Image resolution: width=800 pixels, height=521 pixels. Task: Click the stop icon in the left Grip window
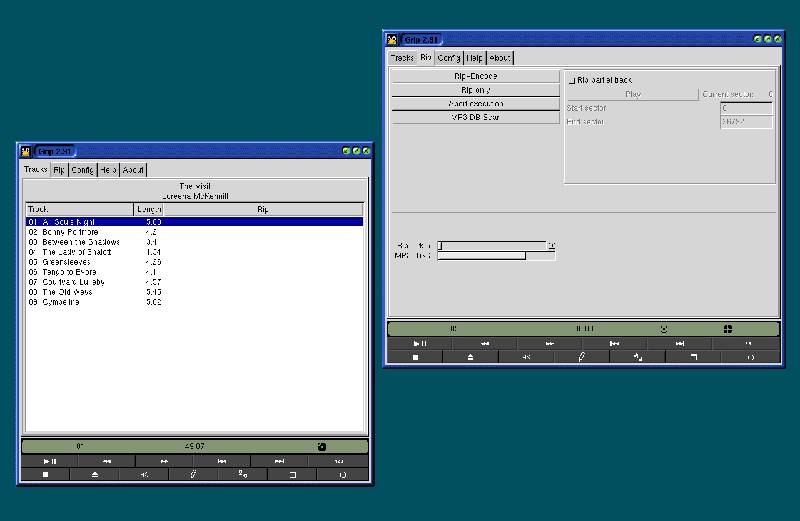45,475
